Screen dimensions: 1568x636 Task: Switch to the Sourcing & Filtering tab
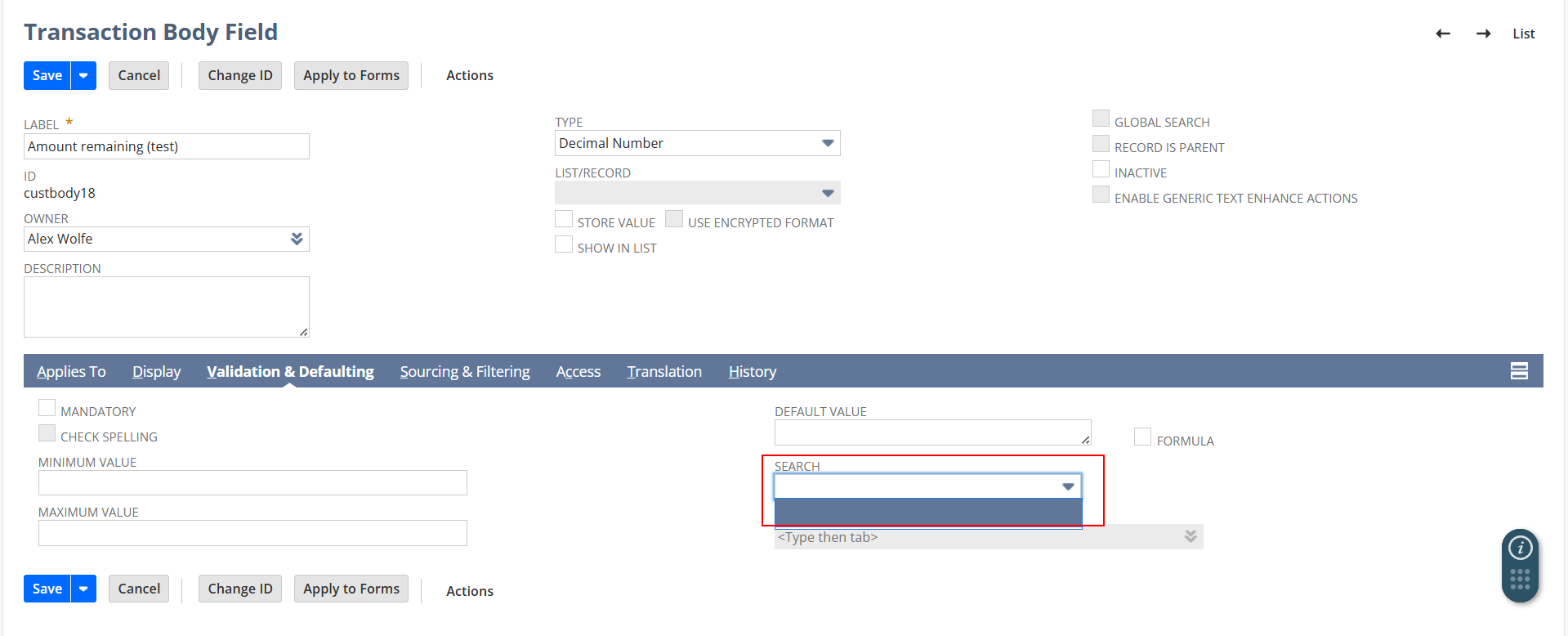coord(464,372)
